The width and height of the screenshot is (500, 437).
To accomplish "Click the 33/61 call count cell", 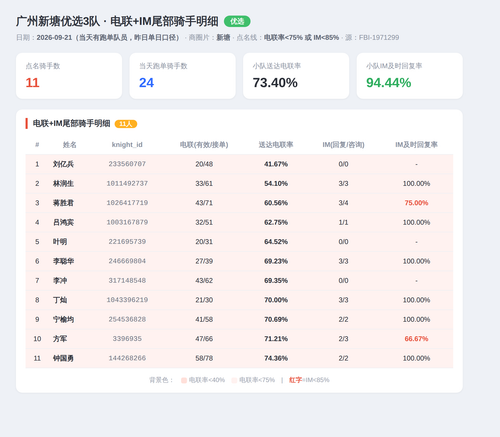I will click(204, 183).
